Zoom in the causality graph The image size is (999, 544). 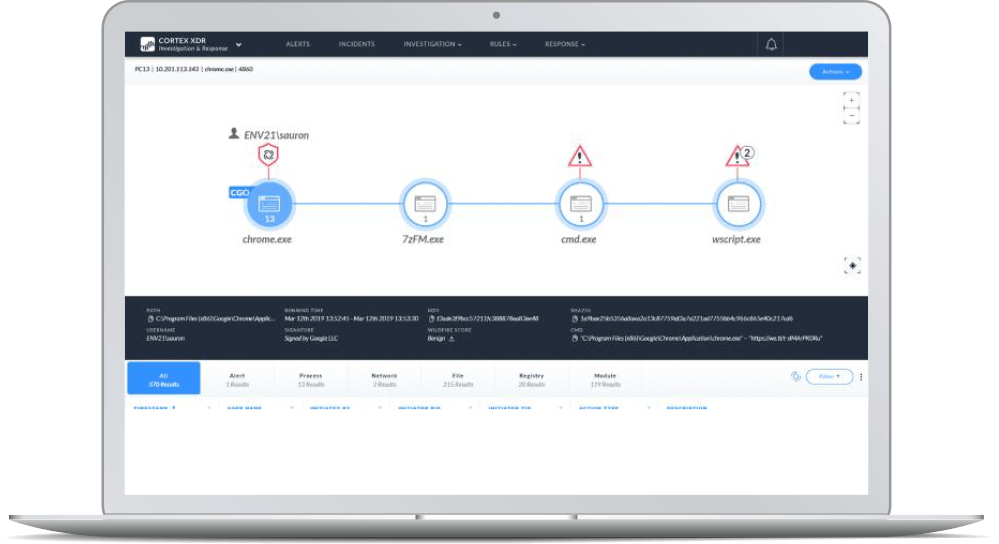coord(852,99)
